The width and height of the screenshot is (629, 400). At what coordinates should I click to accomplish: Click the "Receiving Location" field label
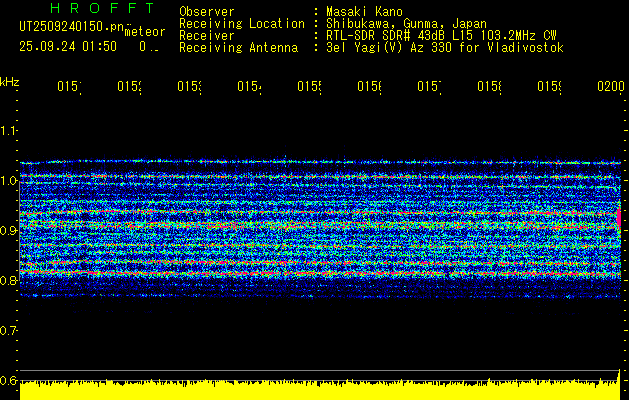pos(242,24)
